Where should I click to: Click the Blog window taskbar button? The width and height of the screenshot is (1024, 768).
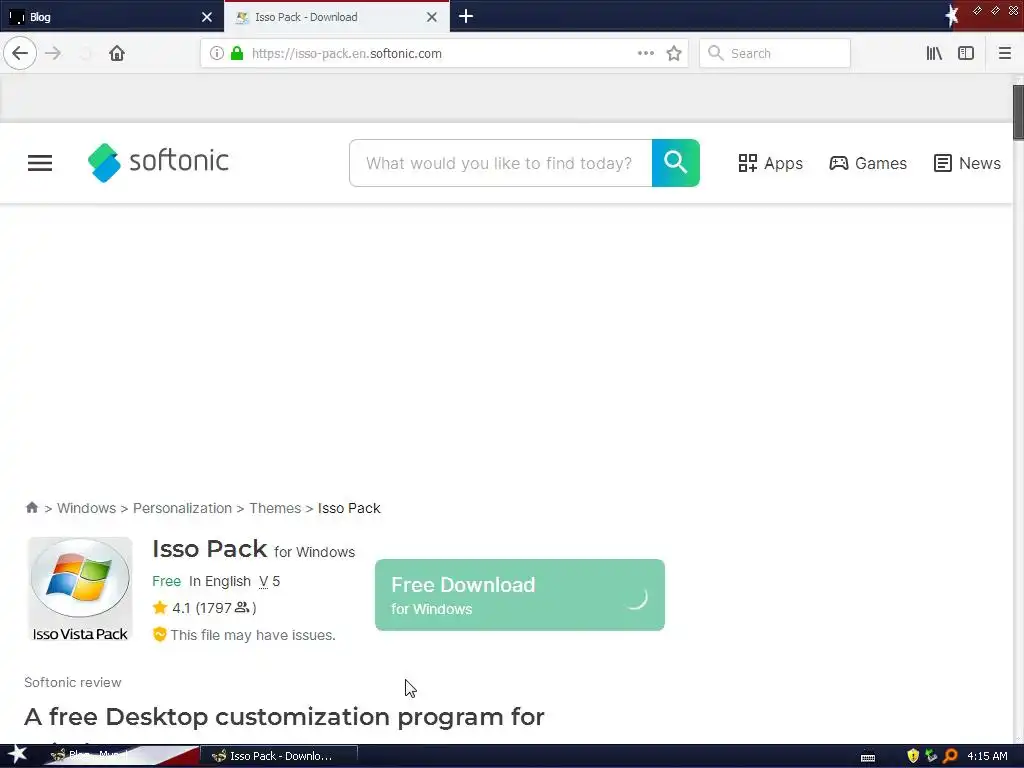coord(121,756)
